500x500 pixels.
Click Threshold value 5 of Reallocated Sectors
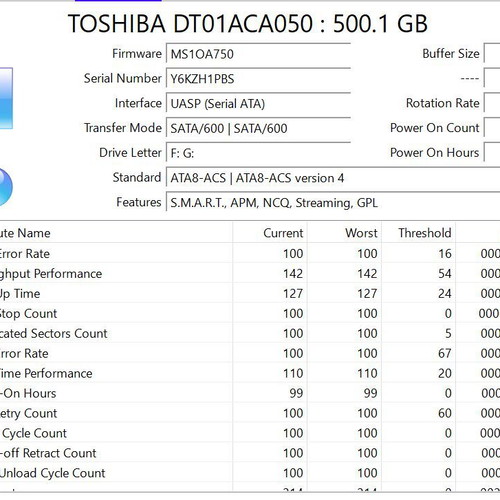(448, 333)
